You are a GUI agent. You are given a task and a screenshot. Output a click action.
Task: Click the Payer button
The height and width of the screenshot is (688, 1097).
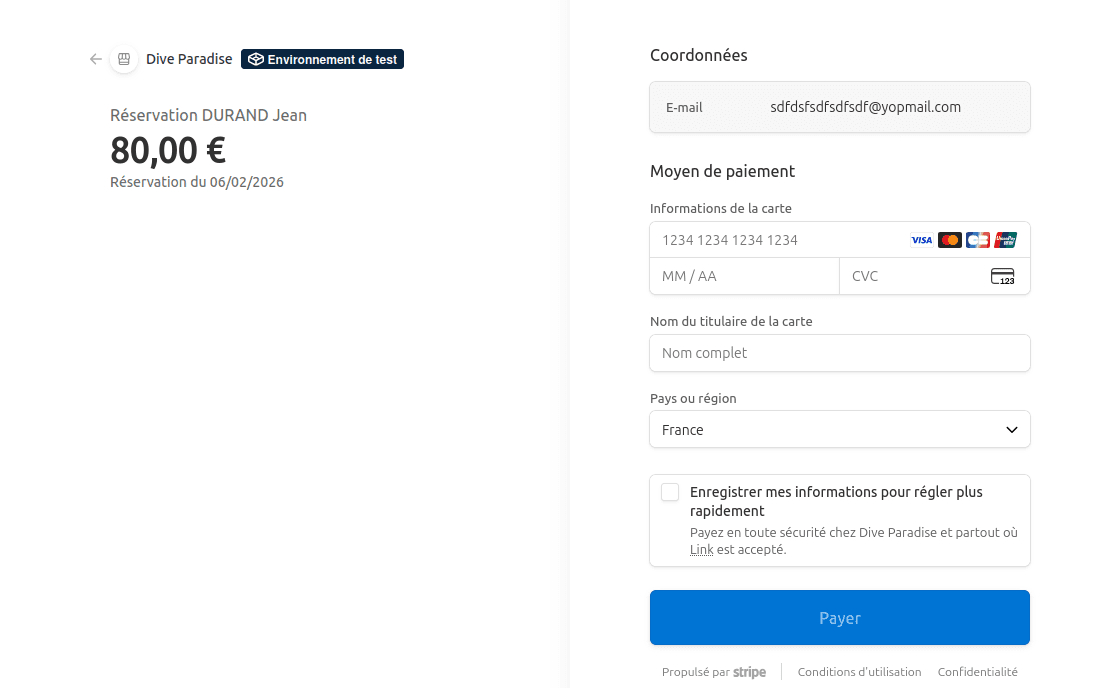tap(840, 617)
